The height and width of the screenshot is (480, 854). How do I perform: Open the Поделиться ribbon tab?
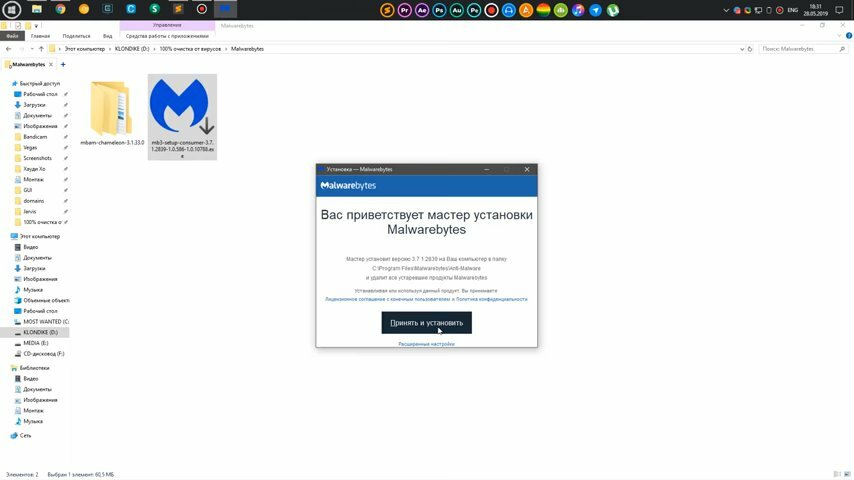pos(76,36)
